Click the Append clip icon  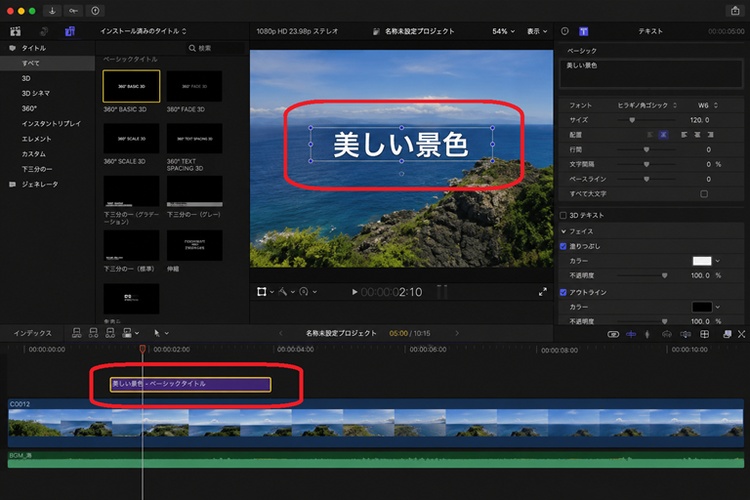pyautogui.click(x=110, y=333)
